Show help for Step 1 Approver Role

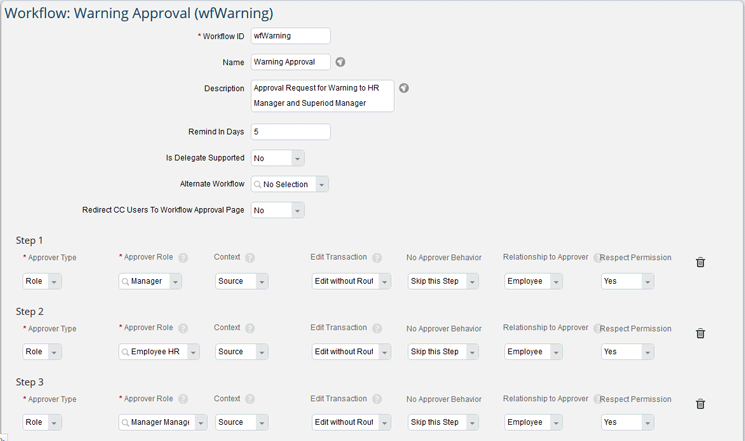(183, 258)
